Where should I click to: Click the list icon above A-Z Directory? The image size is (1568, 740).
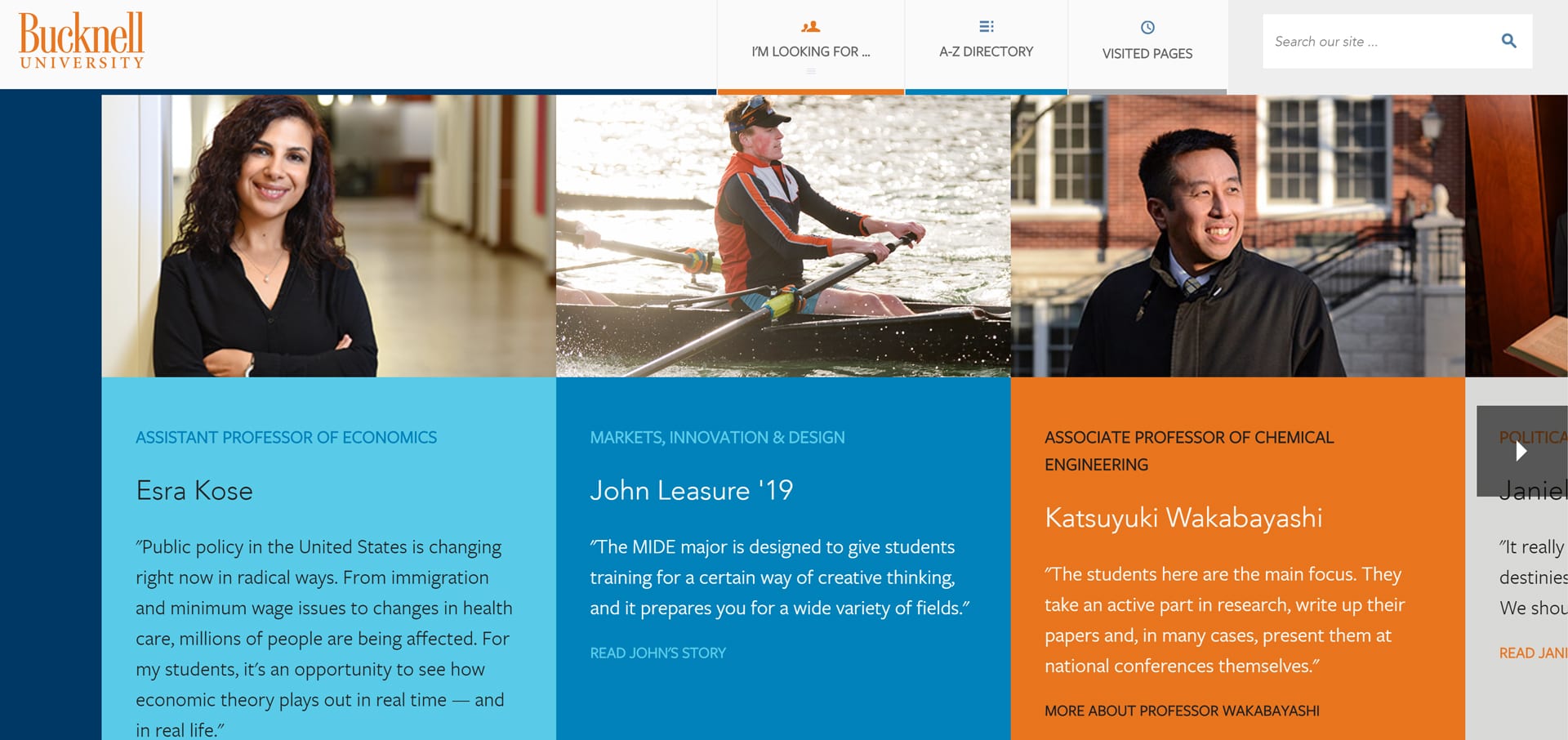coord(986,26)
